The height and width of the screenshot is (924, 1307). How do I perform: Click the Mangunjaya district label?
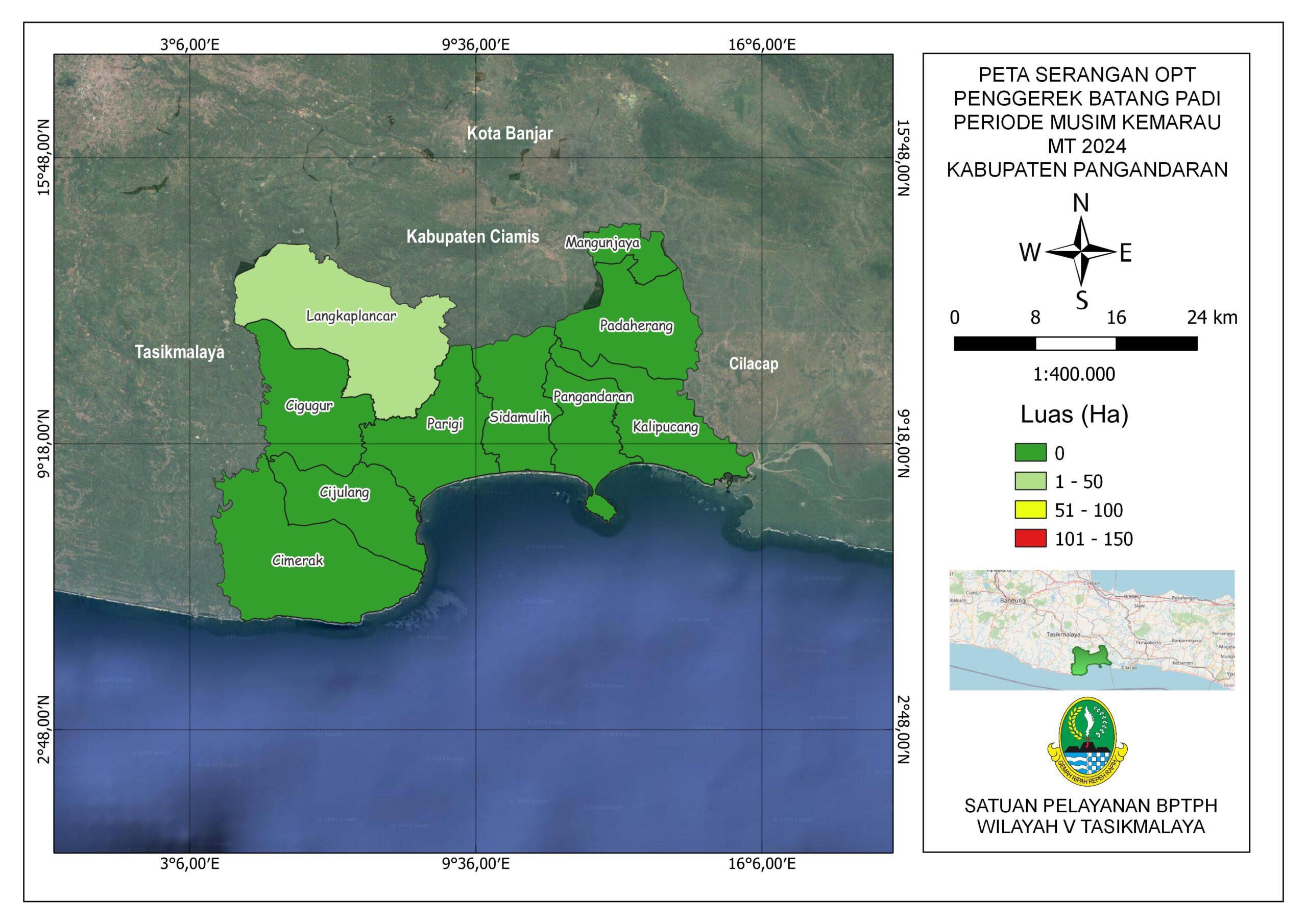click(x=602, y=243)
